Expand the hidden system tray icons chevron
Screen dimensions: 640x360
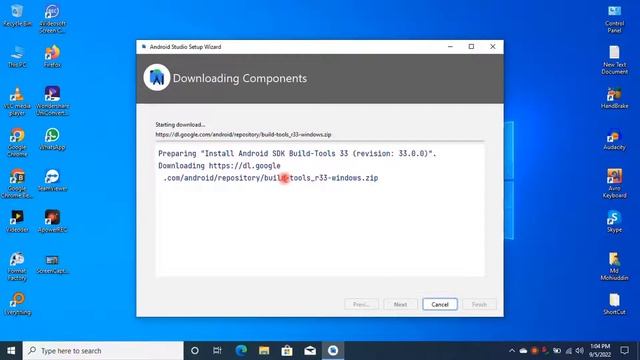(x=512, y=351)
